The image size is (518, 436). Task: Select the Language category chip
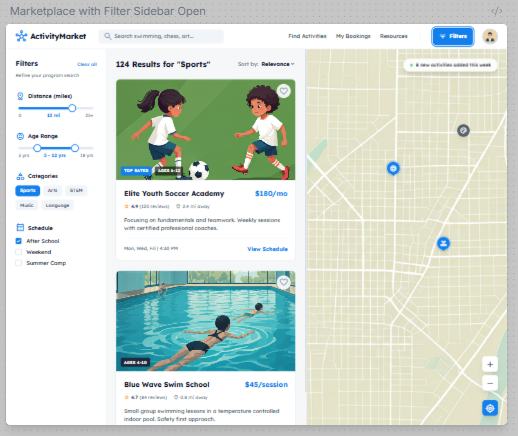point(57,205)
